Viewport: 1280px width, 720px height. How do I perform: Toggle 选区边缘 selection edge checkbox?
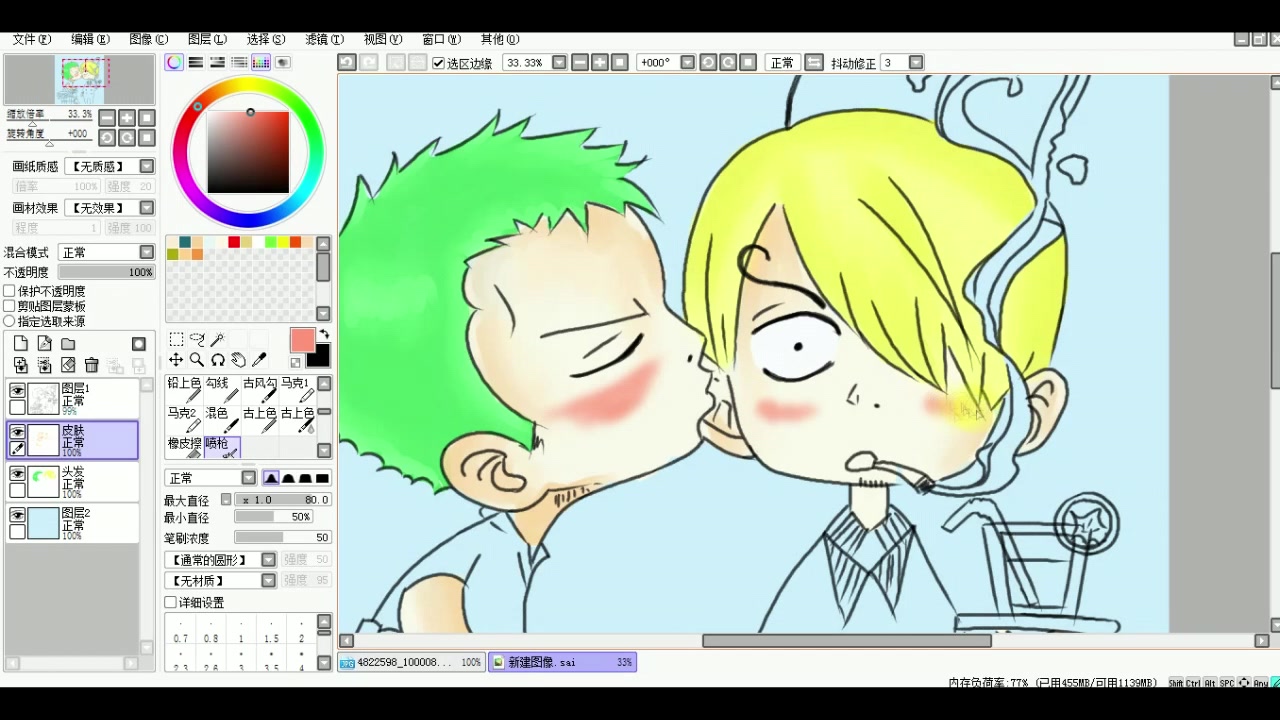coord(438,63)
